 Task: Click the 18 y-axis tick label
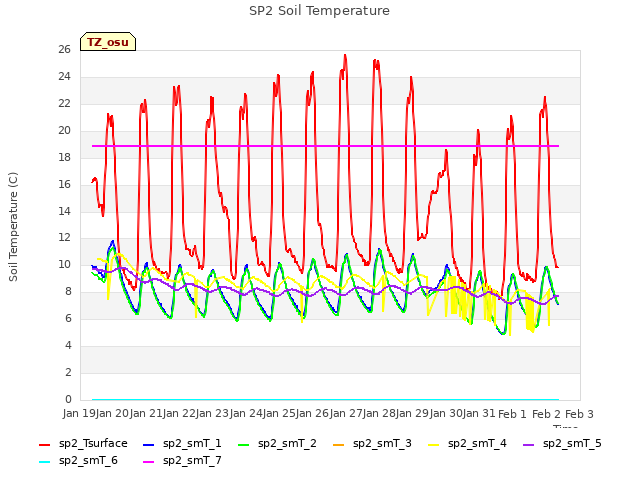(x=64, y=158)
